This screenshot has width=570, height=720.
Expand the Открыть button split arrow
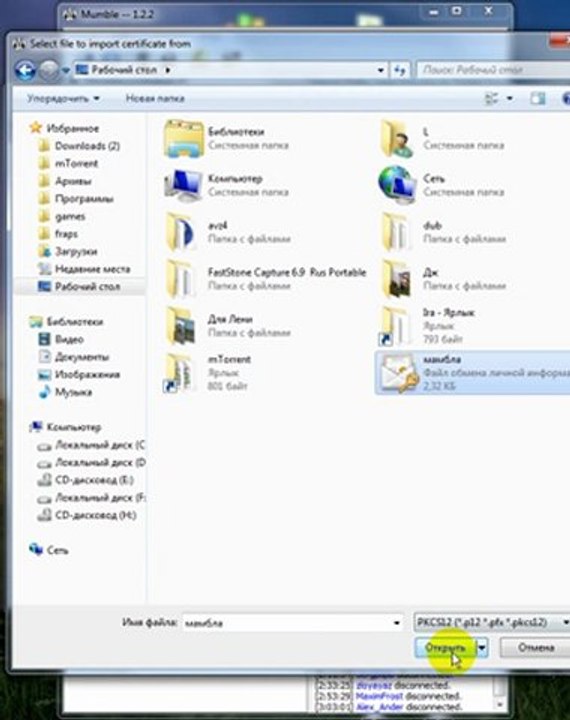coord(481,647)
